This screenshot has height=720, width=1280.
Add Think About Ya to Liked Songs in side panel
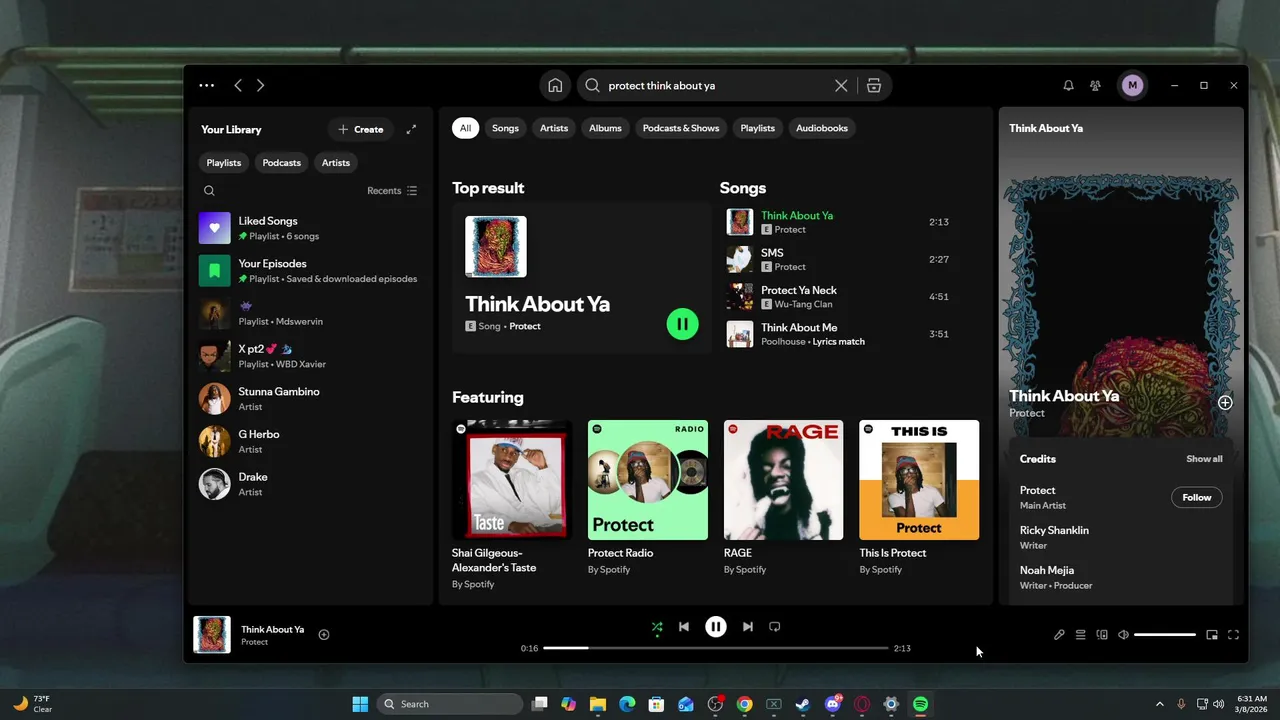[x=1225, y=403]
